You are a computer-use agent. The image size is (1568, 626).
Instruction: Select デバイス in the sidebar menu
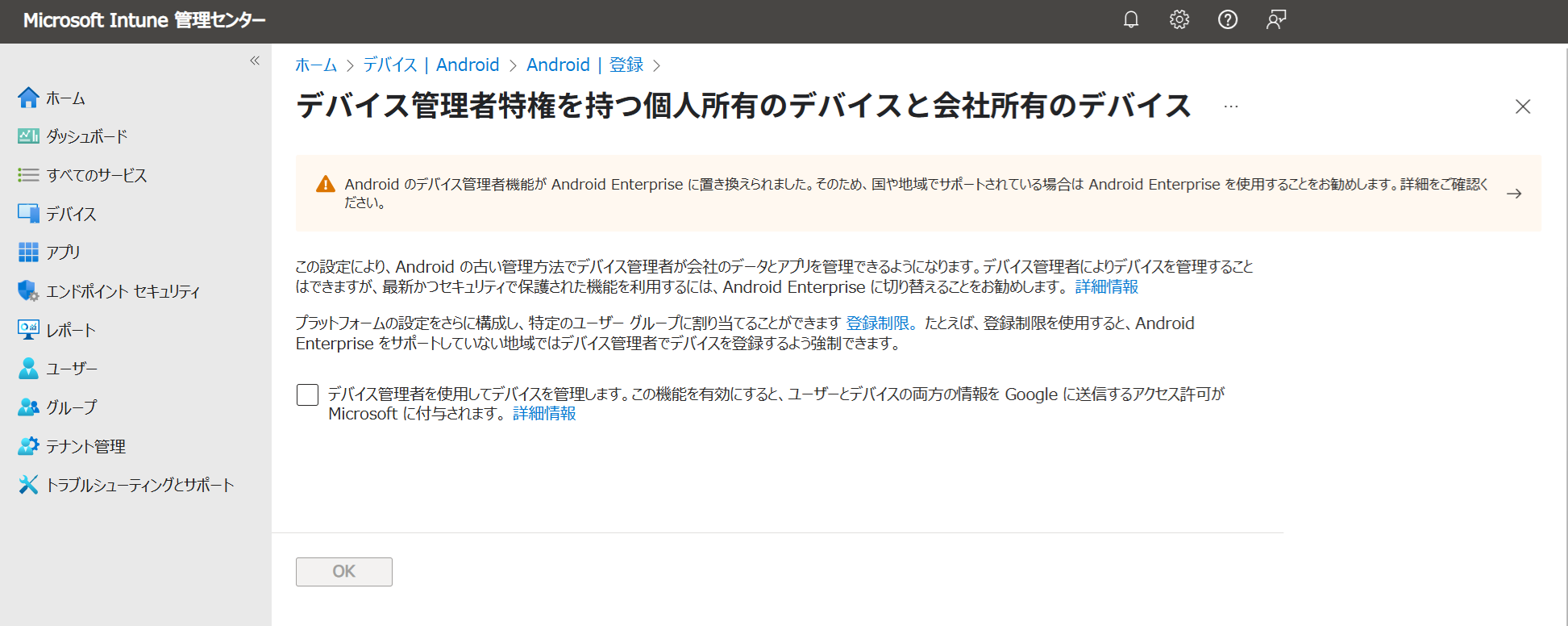(x=71, y=215)
